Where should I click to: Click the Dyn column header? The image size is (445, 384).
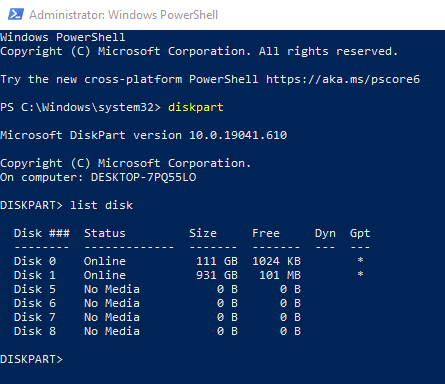[325, 233]
